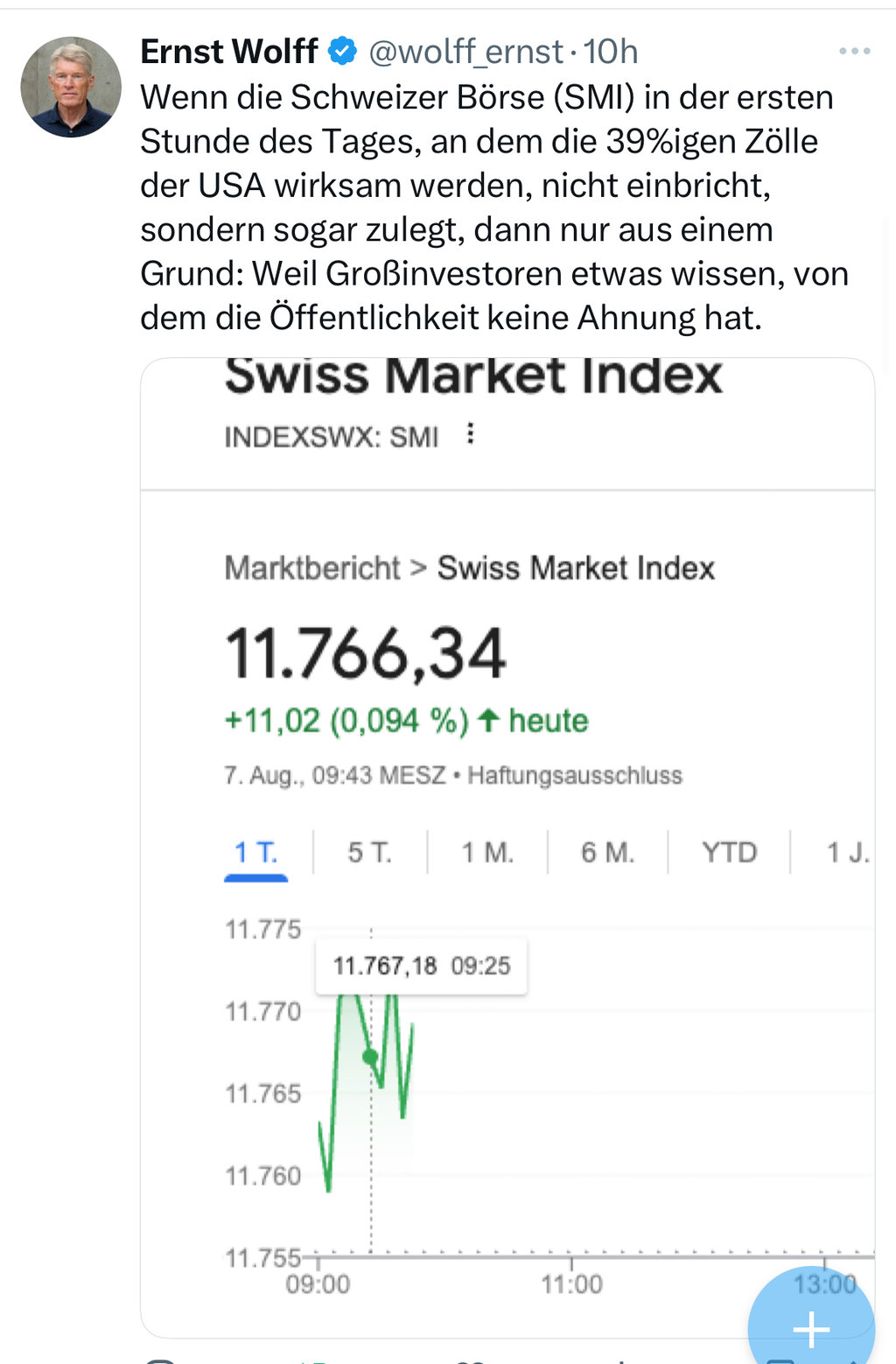Switch to the 5 T. range tab

tap(369, 852)
